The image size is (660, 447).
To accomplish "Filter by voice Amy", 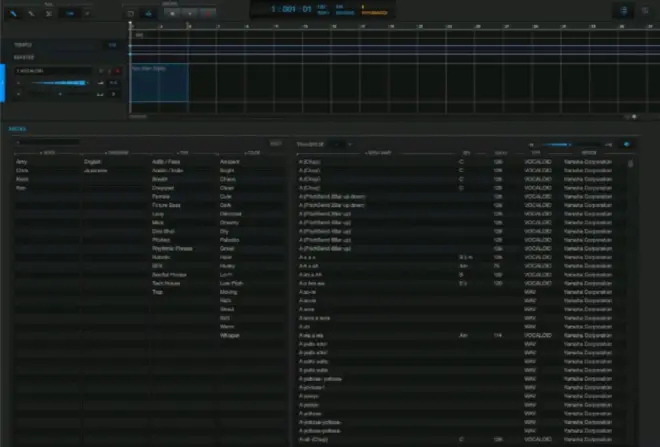I will click(x=21, y=162).
